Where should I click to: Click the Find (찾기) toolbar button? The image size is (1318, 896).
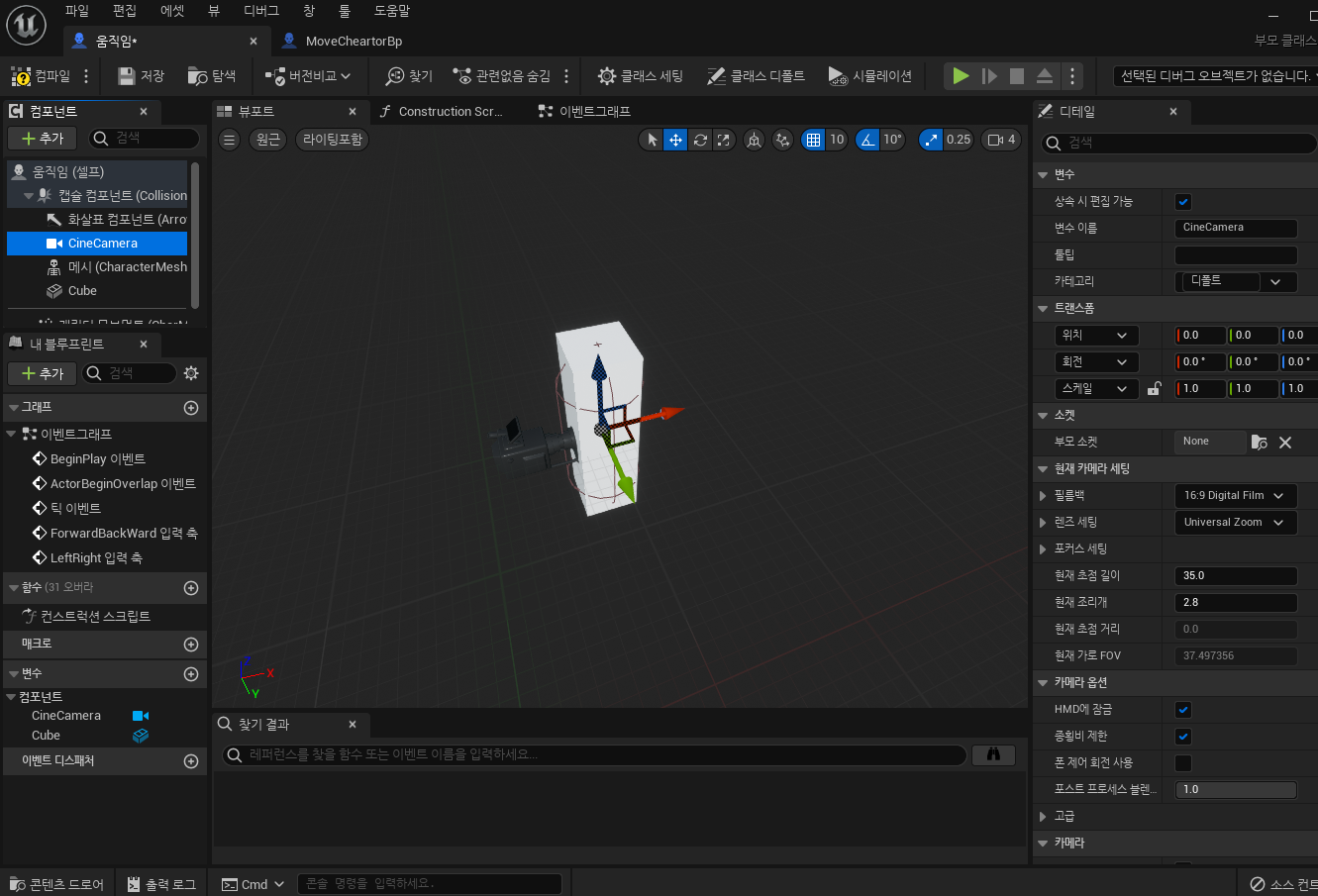pyautogui.click(x=409, y=75)
